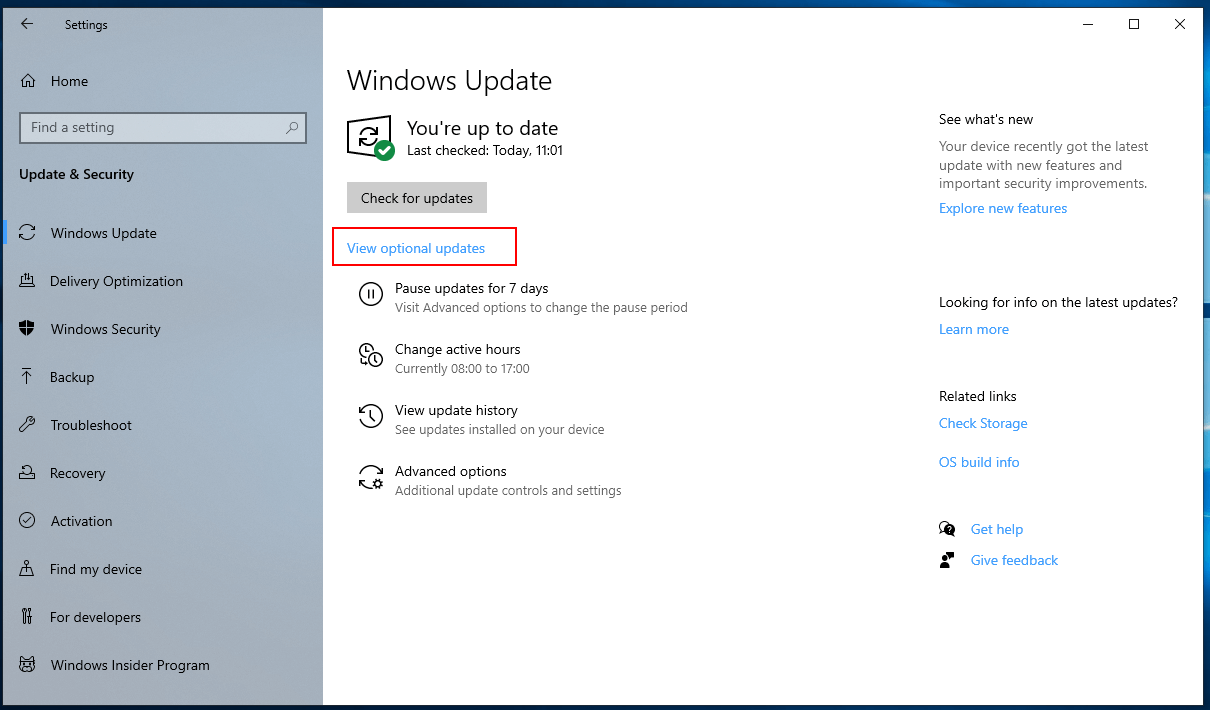This screenshot has width=1210, height=710.
Task: Click the Give feedback person icon
Action: 947,560
